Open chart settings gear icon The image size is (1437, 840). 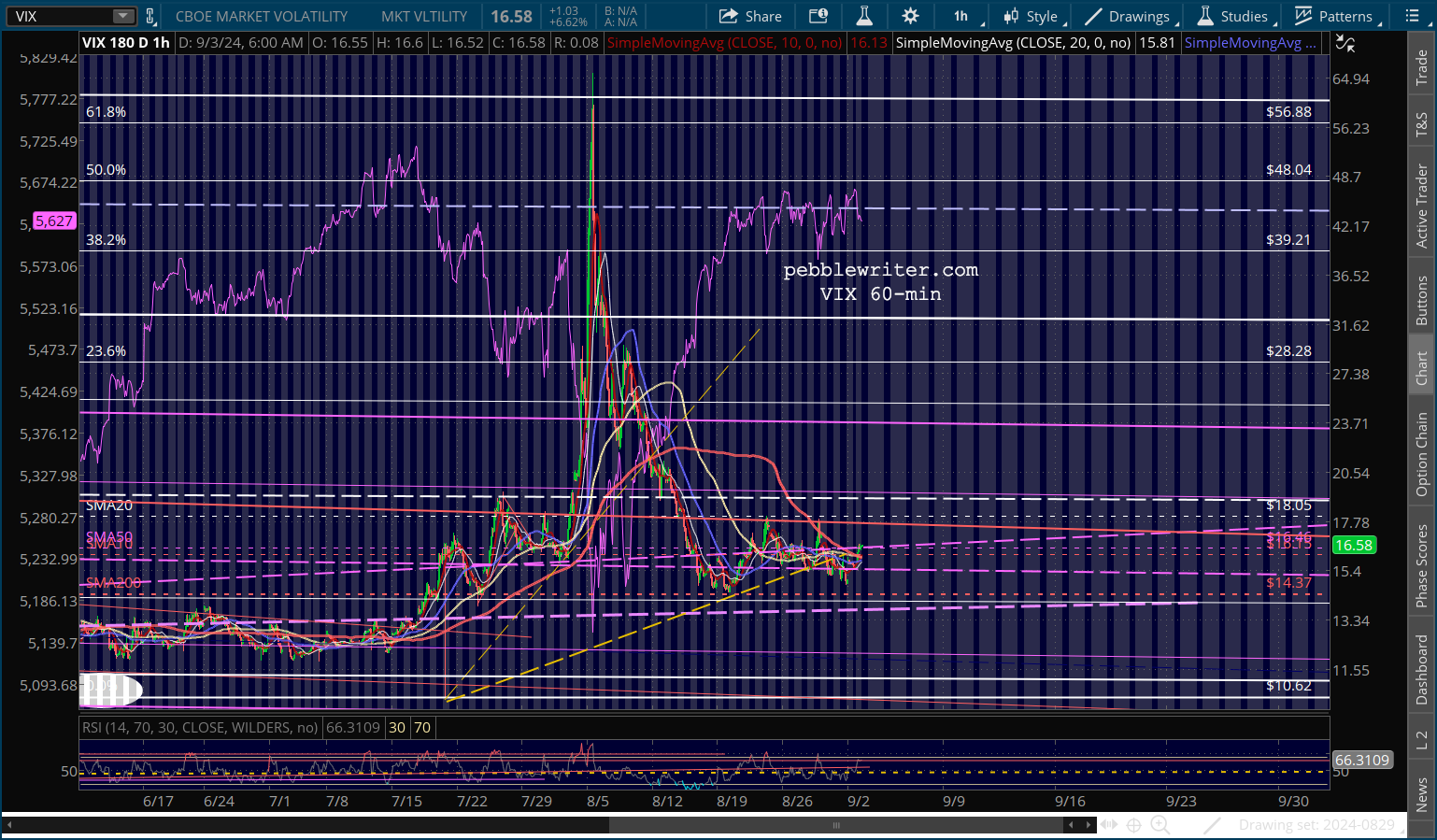click(x=910, y=16)
